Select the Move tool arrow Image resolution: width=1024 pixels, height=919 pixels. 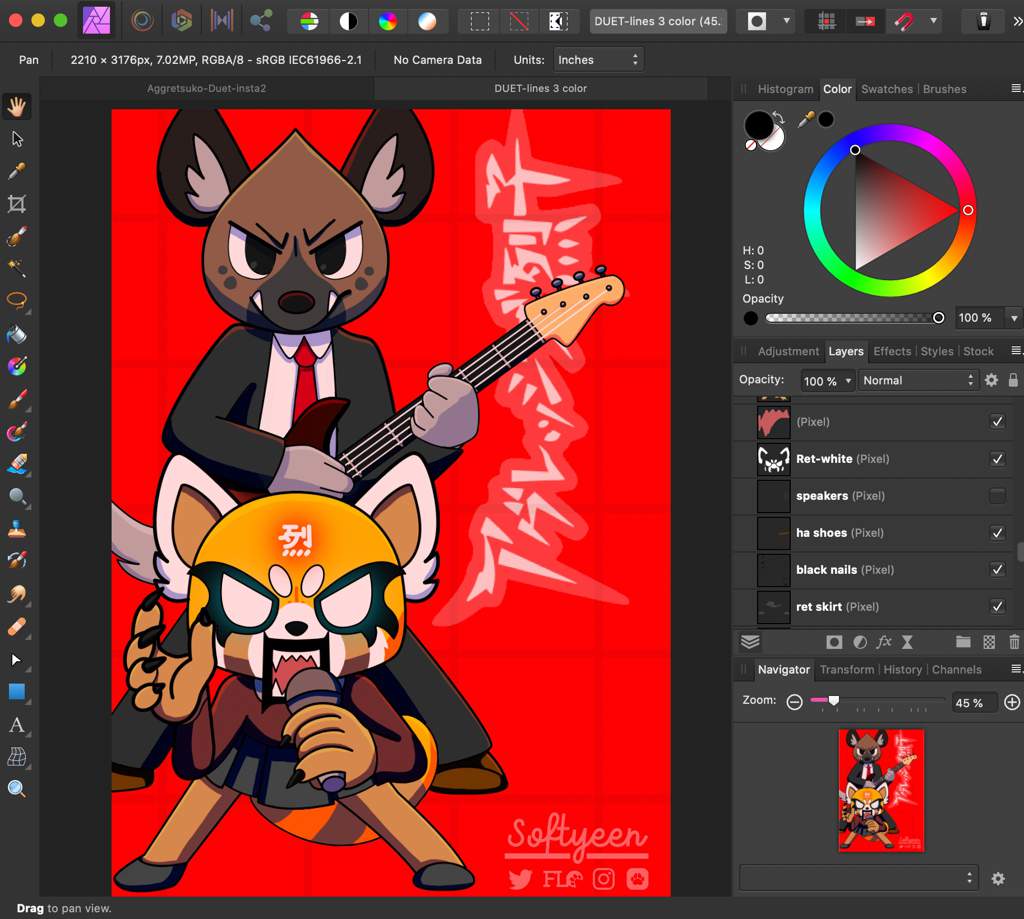point(17,139)
